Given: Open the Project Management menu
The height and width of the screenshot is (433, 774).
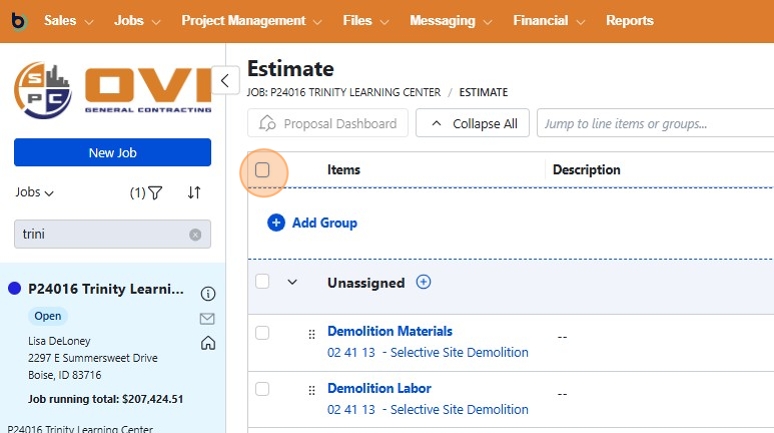Looking at the screenshot, I should click(251, 21).
